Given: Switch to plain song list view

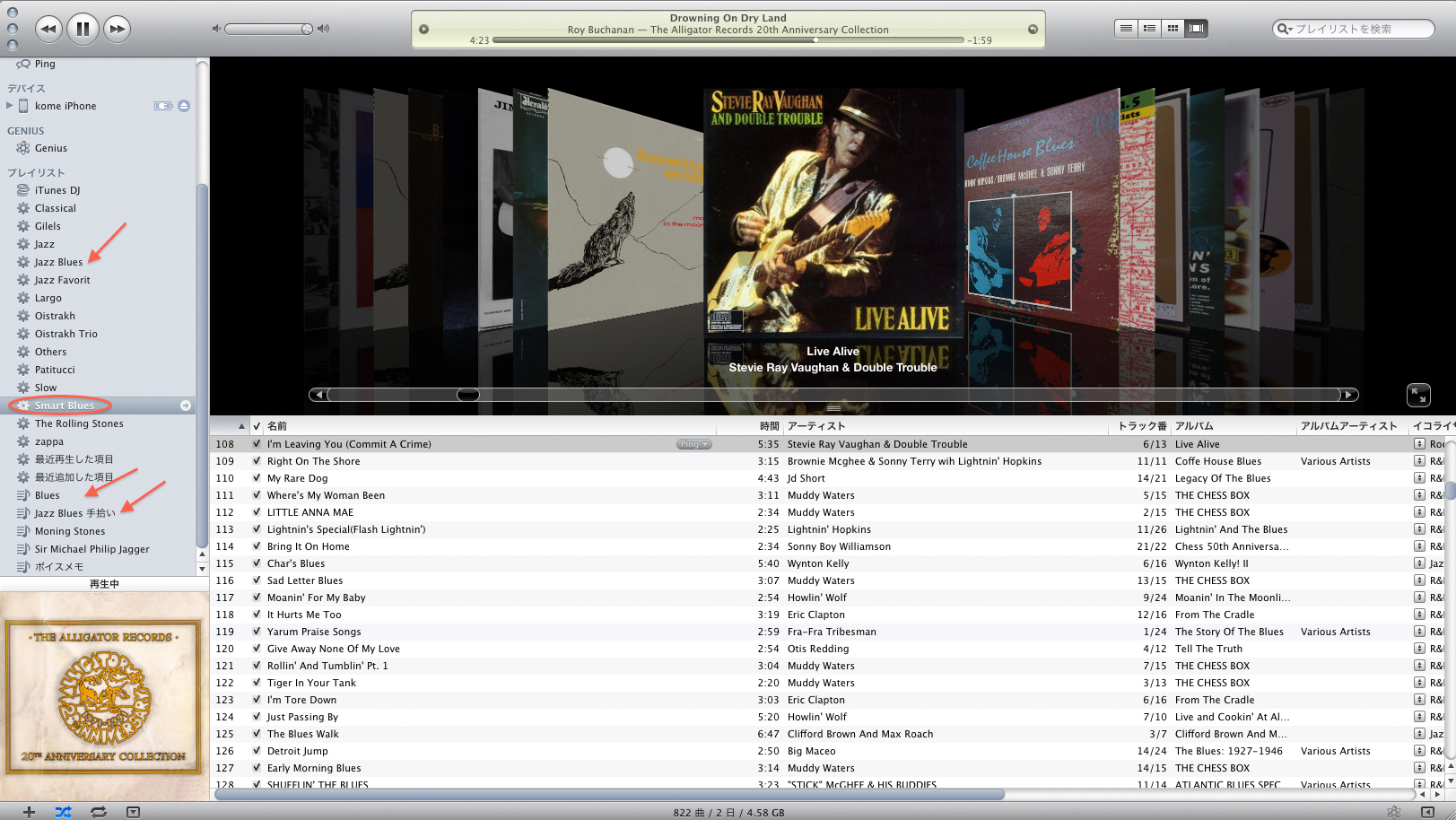Looking at the screenshot, I should pos(1126,29).
